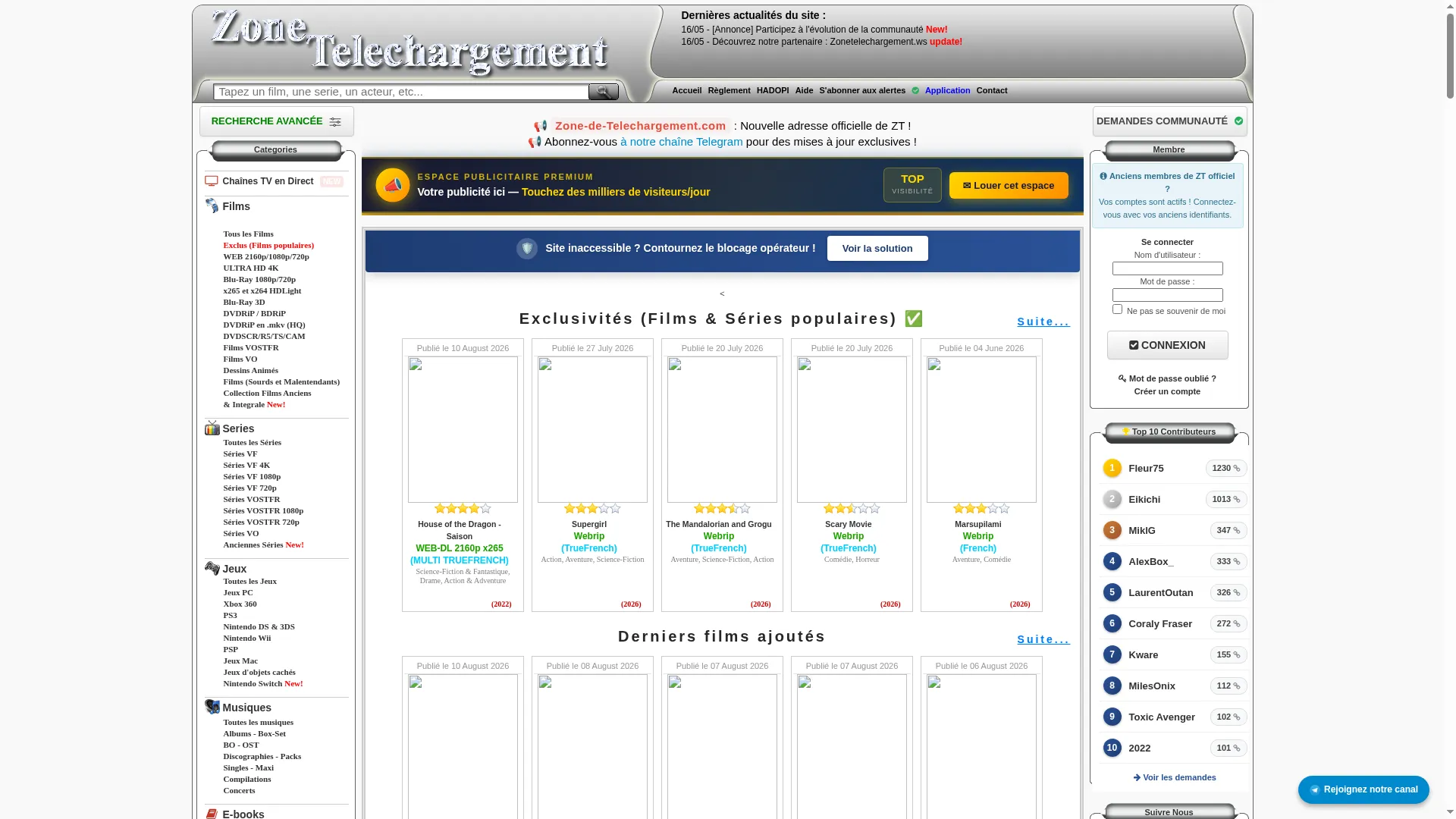Click the Chaînes TV en Direct monitor icon

pyautogui.click(x=212, y=181)
